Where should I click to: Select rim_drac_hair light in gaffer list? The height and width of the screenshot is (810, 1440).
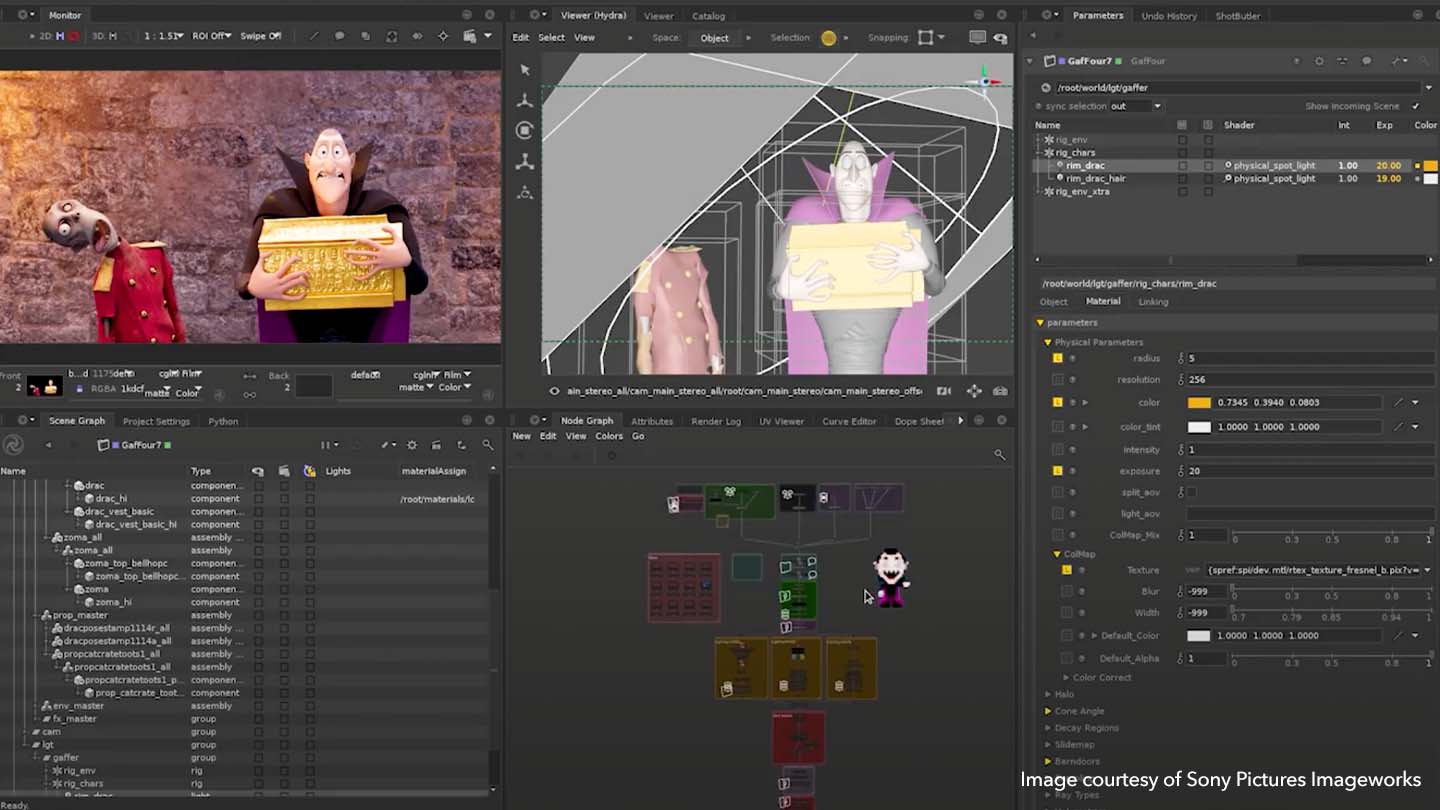pyautogui.click(x=1096, y=178)
